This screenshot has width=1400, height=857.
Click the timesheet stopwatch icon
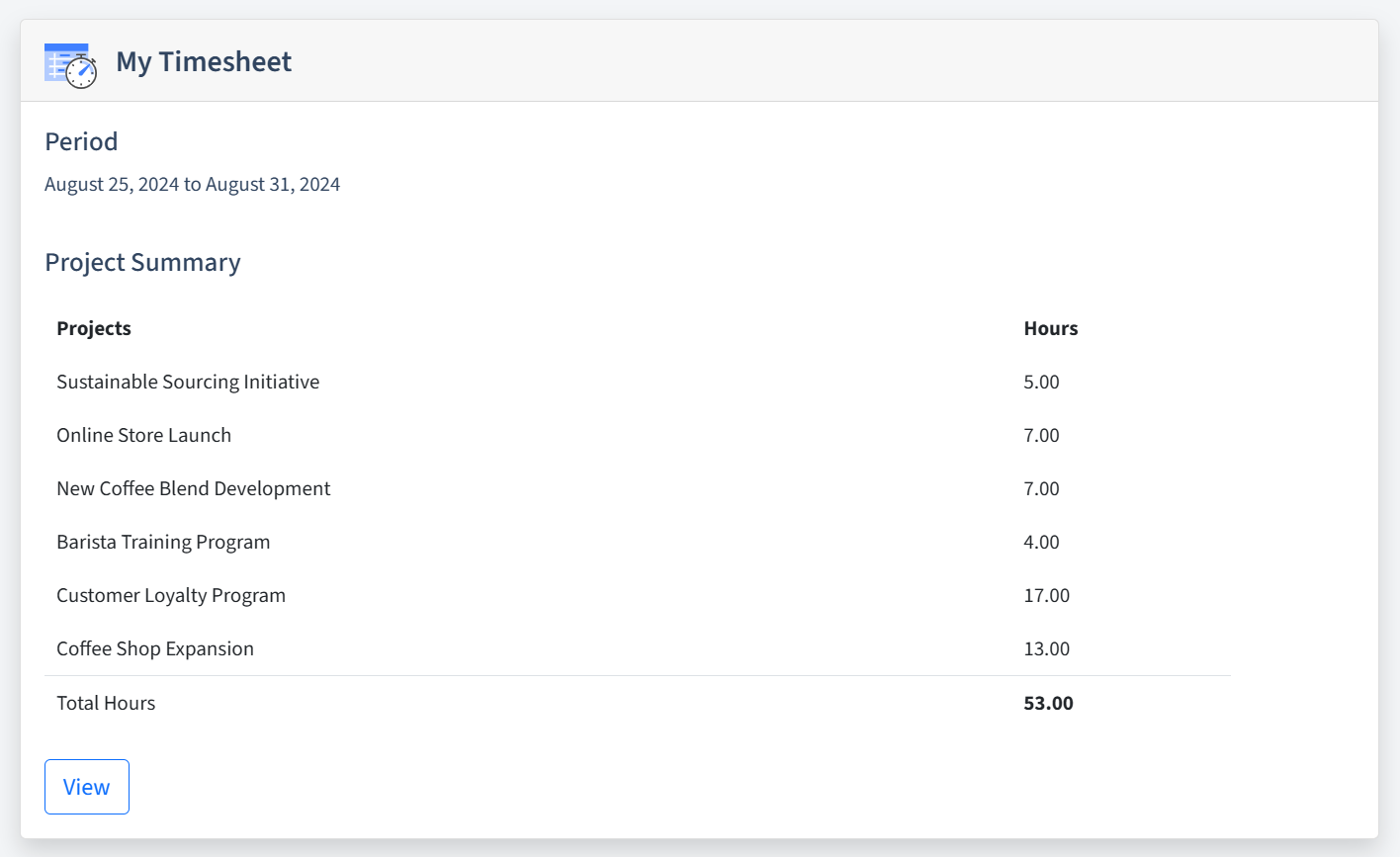(x=71, y=65)
